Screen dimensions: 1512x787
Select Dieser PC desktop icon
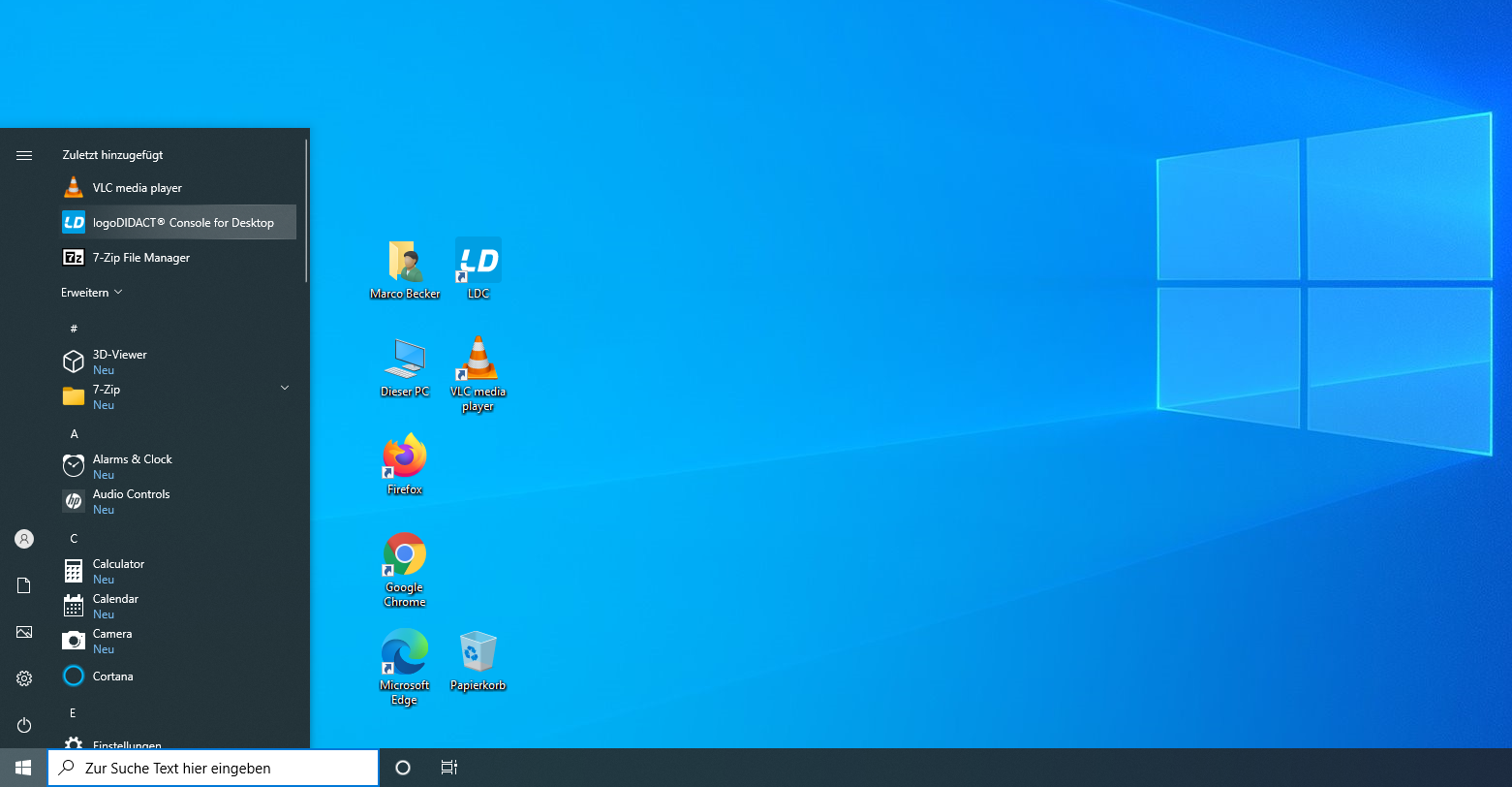click(405, 367)
